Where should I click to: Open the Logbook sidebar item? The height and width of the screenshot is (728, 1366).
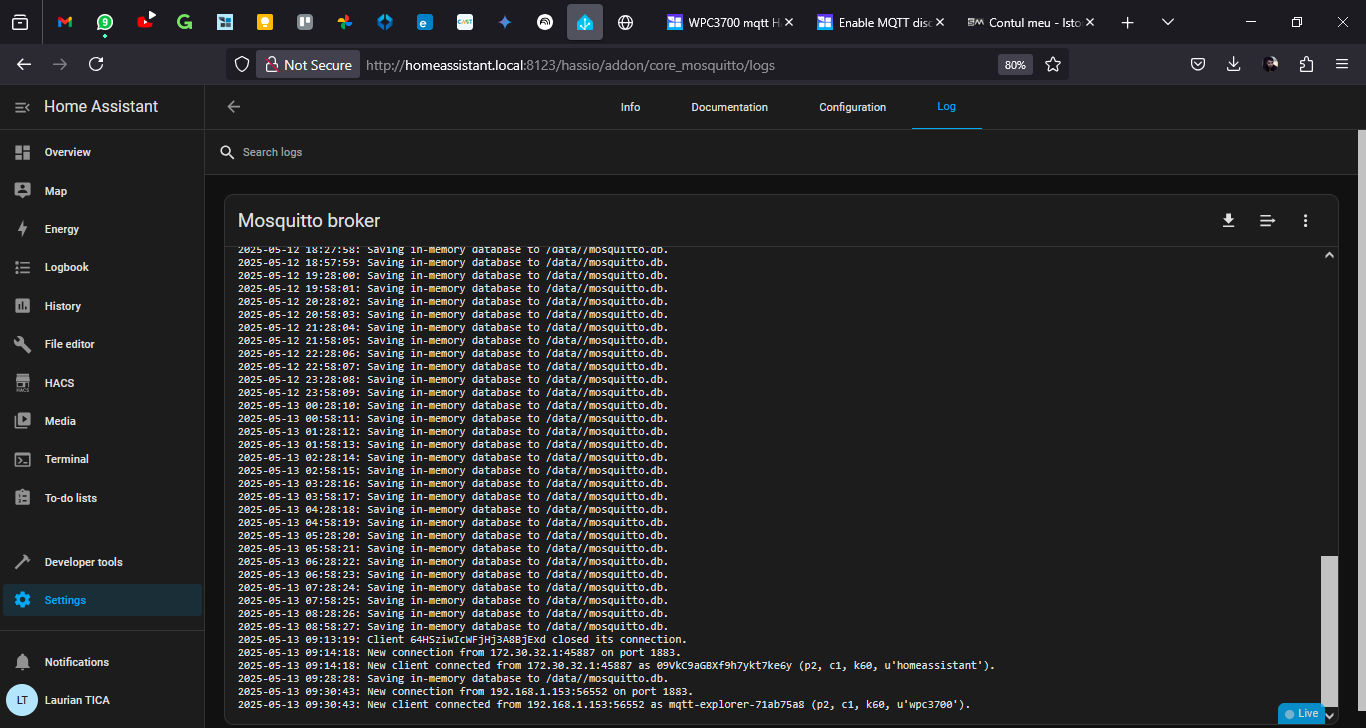pyautogui.click(x=66, y=267)
